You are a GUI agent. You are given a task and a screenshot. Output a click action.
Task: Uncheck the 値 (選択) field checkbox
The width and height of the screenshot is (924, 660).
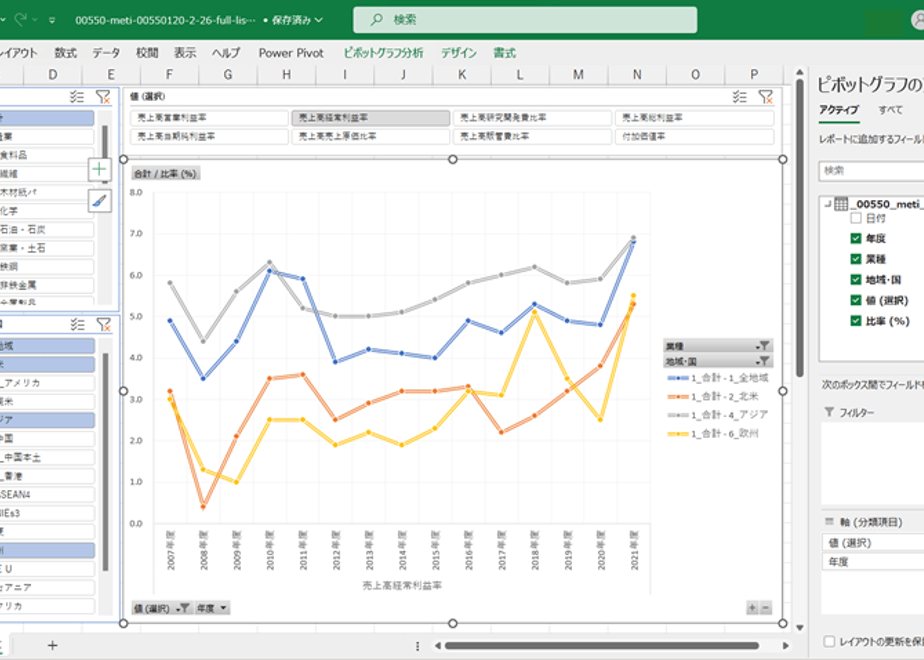[x=856, y=300]
